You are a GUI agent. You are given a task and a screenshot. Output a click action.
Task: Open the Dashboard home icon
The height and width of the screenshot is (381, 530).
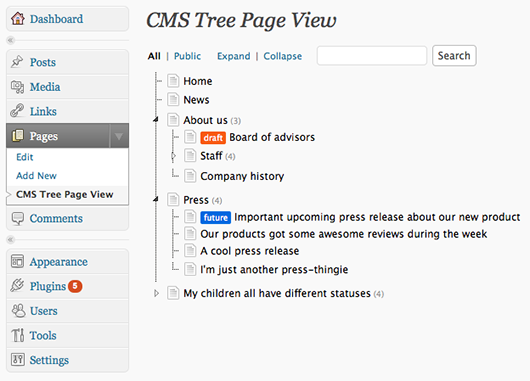click(x=18, y=18)
